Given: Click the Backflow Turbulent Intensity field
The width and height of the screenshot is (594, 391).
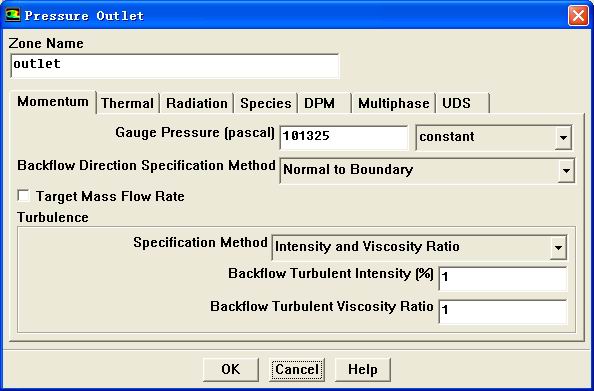Looking at the screenshot, I should pyautogui.click(x=503, y=278).
